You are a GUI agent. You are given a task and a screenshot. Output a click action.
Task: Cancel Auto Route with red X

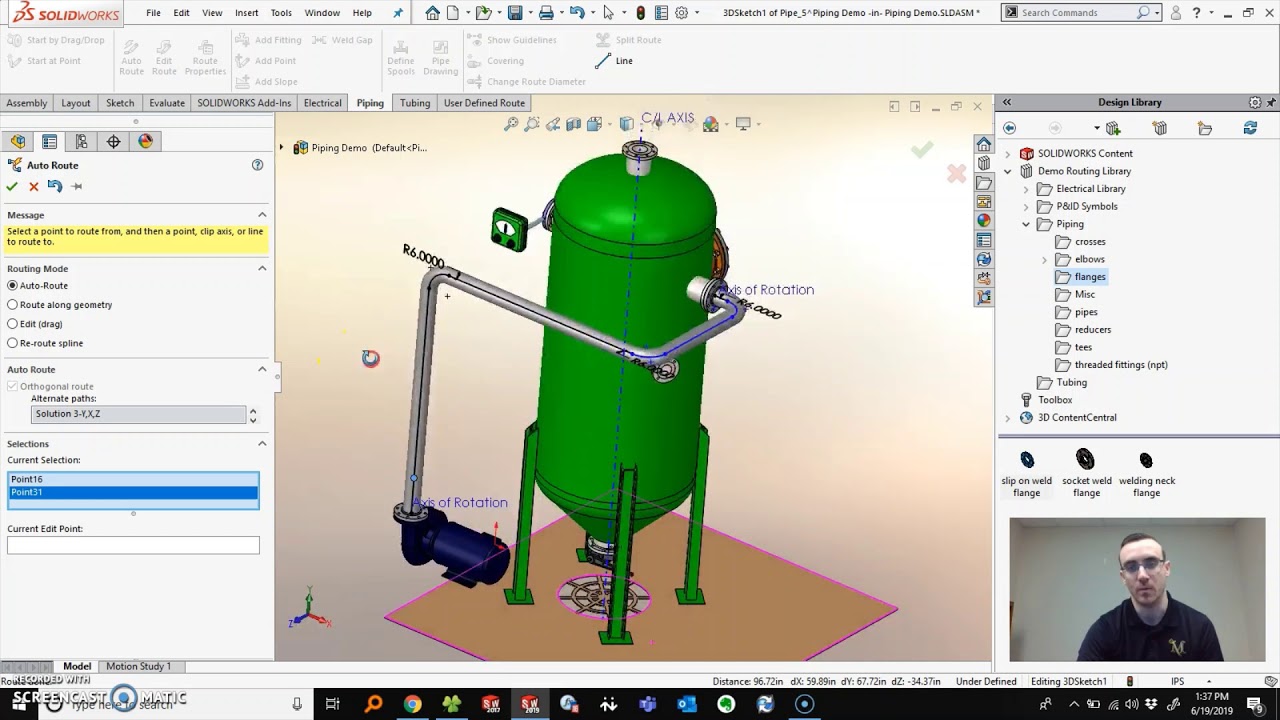tap(34, 186)
